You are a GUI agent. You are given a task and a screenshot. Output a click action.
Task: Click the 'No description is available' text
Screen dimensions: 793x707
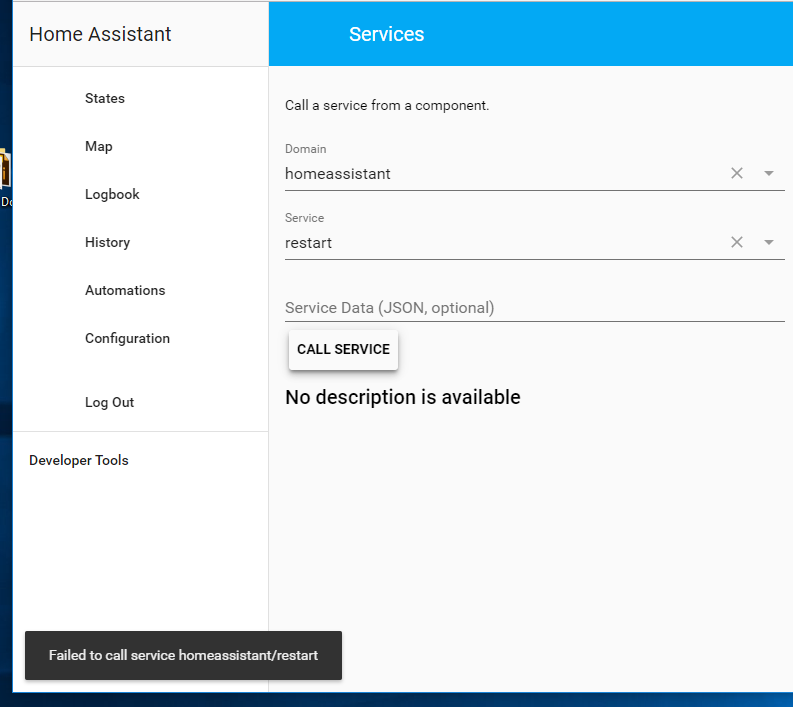tap(403, 397)
